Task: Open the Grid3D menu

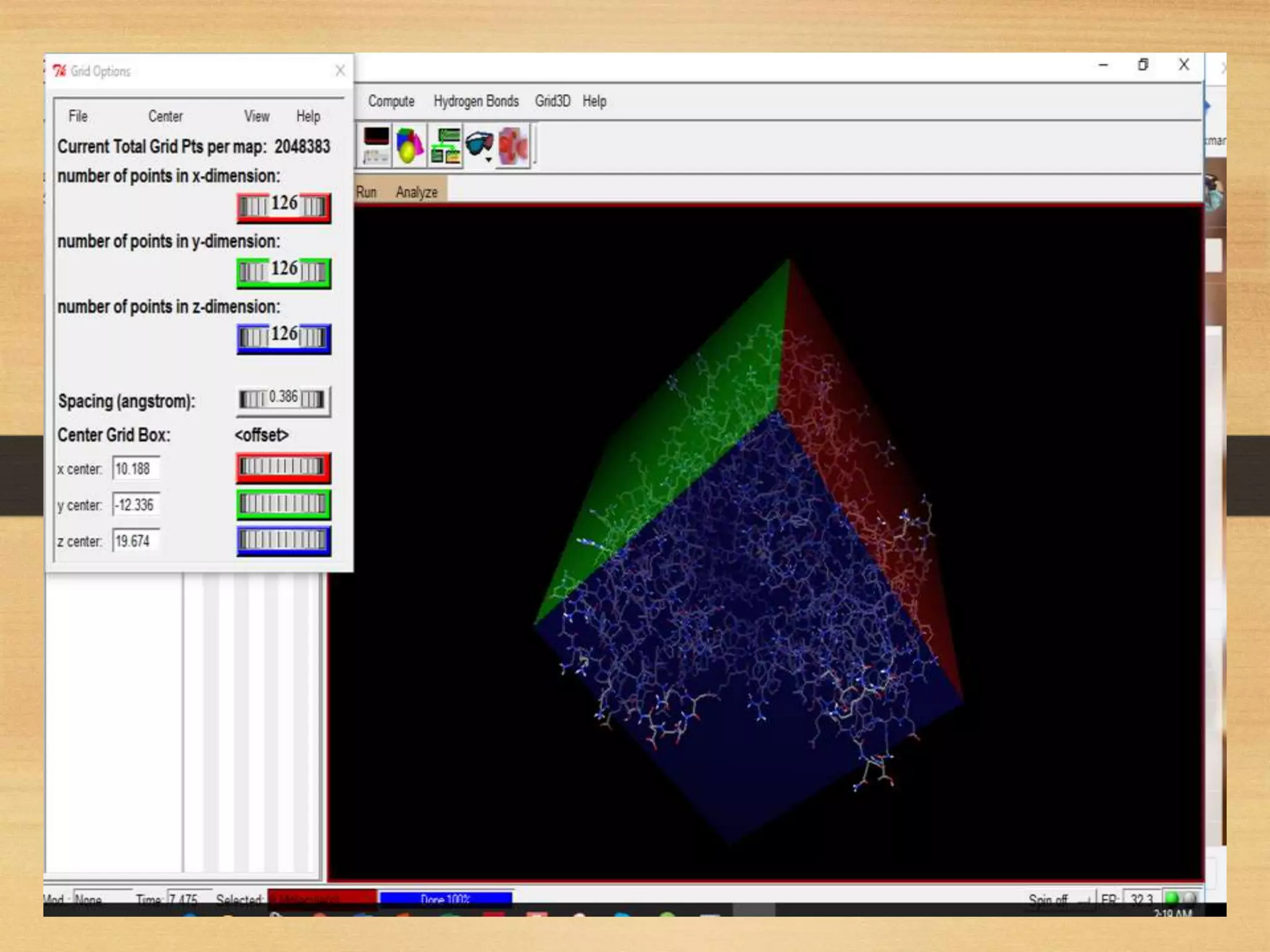Action: point(552,101)
